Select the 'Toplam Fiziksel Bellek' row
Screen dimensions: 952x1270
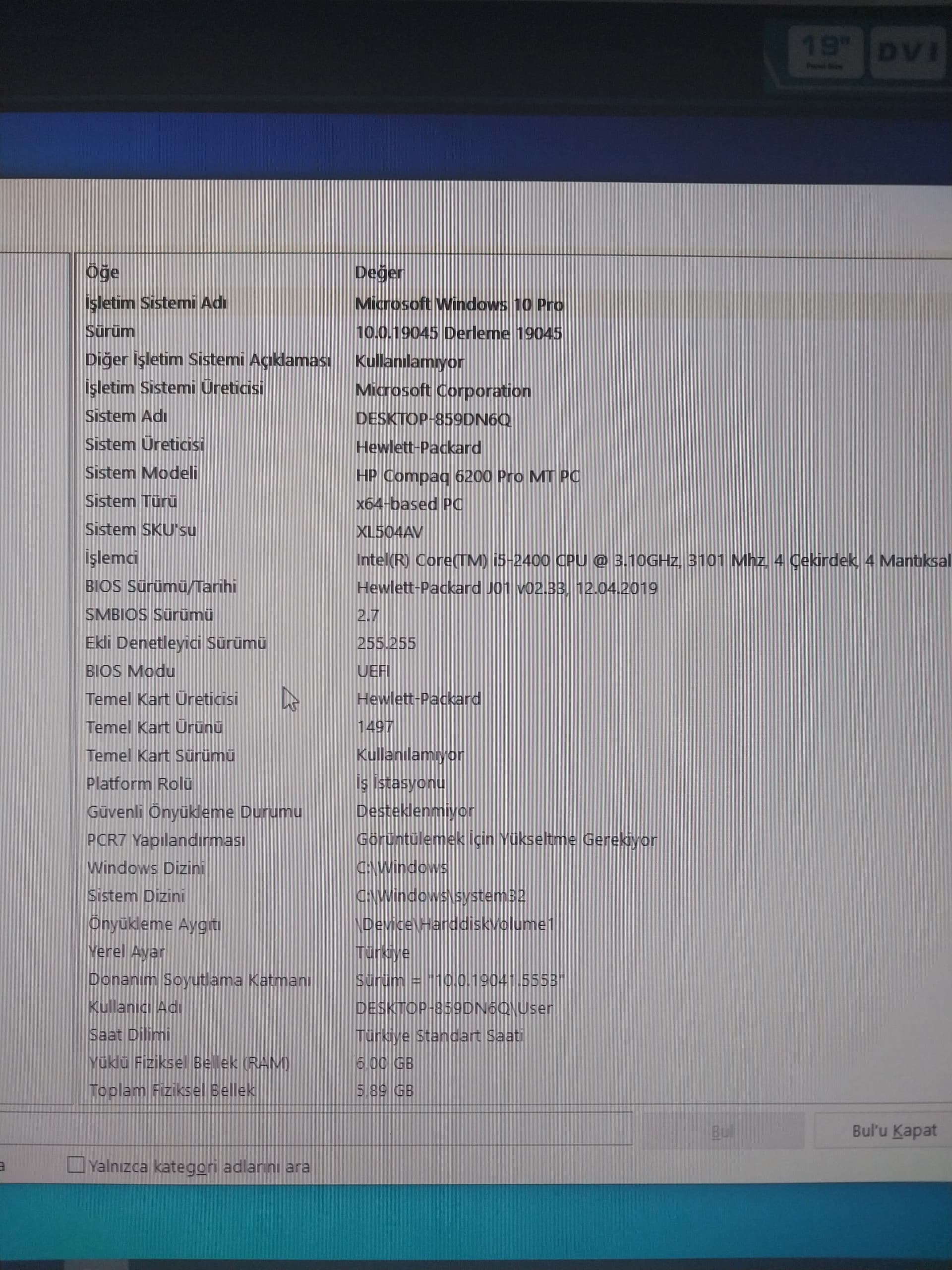tap(172, 1090)
